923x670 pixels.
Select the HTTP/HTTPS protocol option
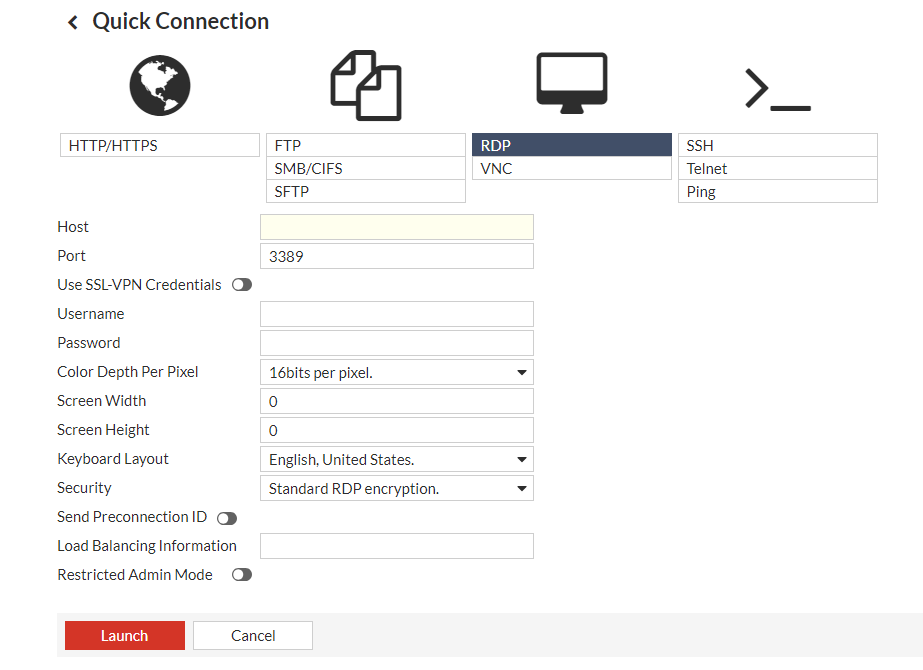pyautogui.click(x=160, y=146)
